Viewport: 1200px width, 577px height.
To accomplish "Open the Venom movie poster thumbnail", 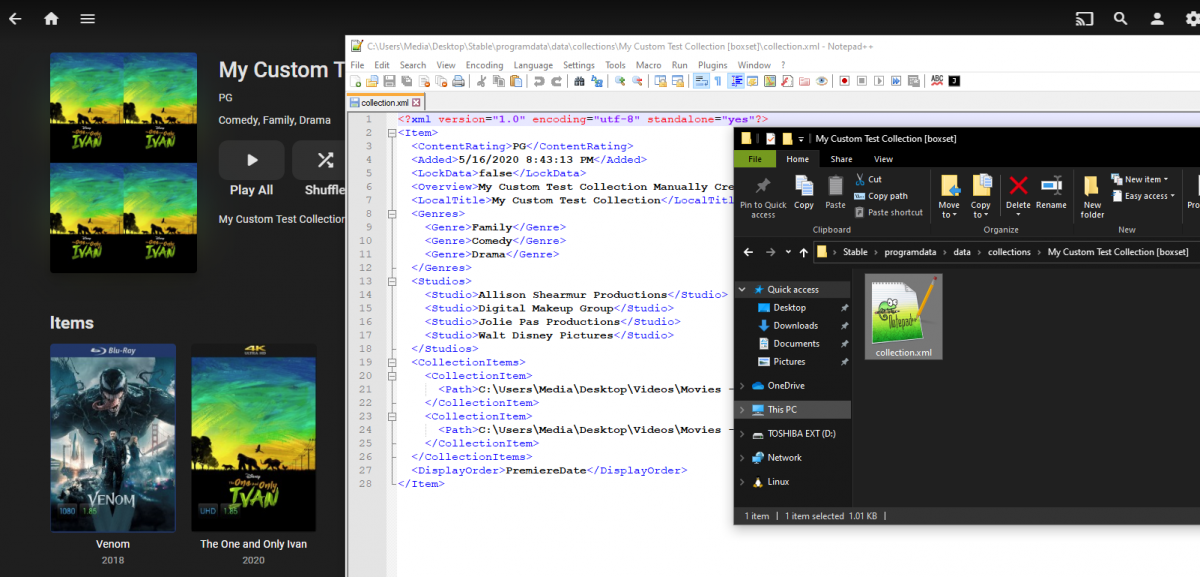I will (113, 438).
